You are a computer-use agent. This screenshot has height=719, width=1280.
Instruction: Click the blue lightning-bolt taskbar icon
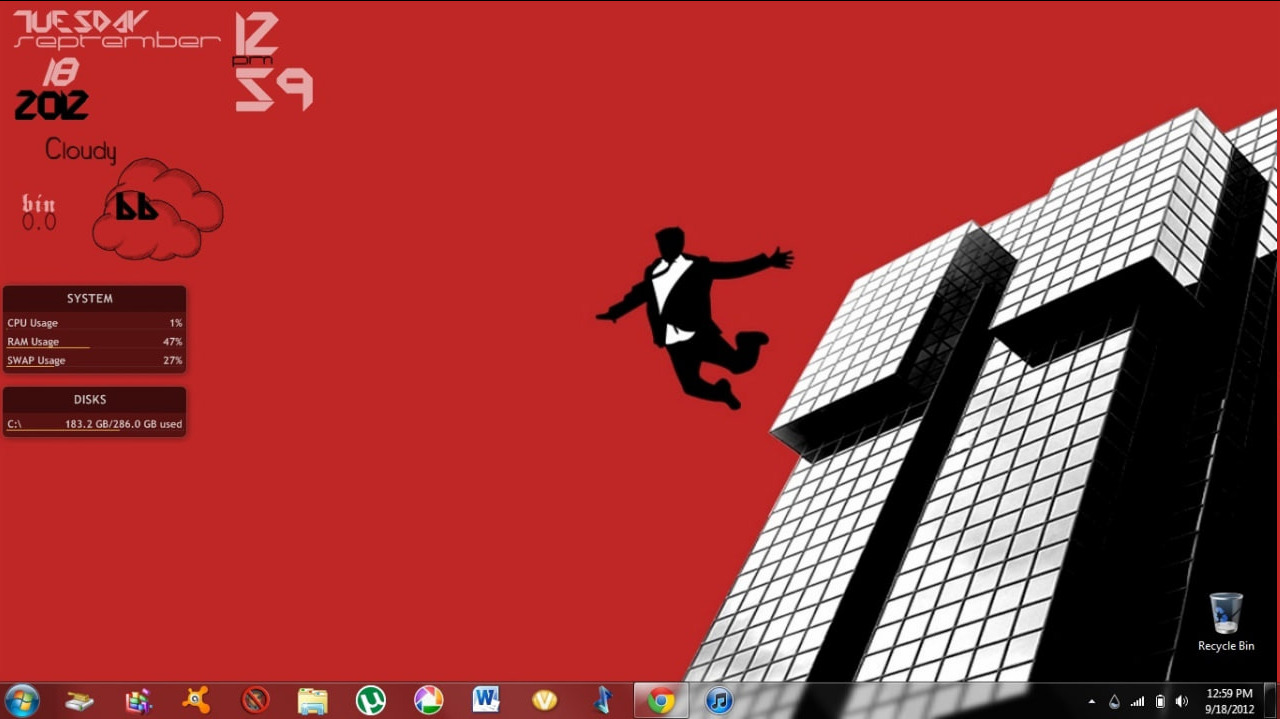602,700
